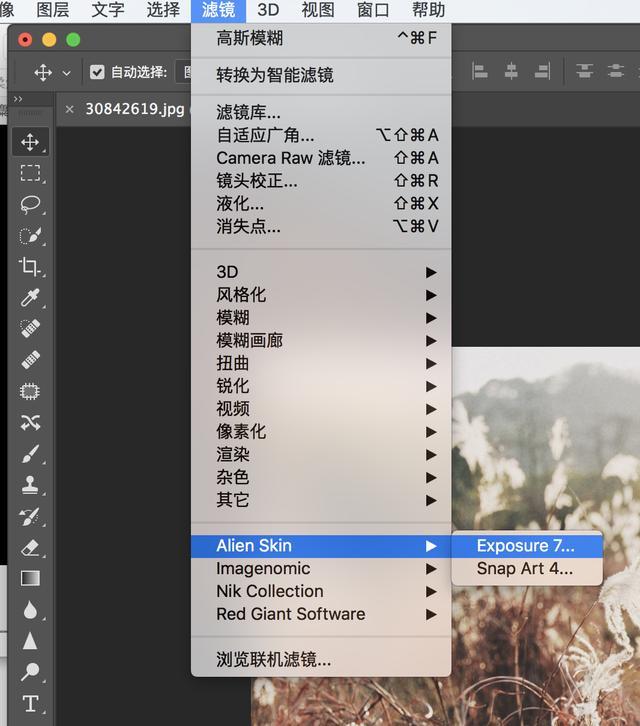The width and height of the screenshot is (640, 726).
Task: Click Distribute vertical centers icon
Action: (615, 72)
